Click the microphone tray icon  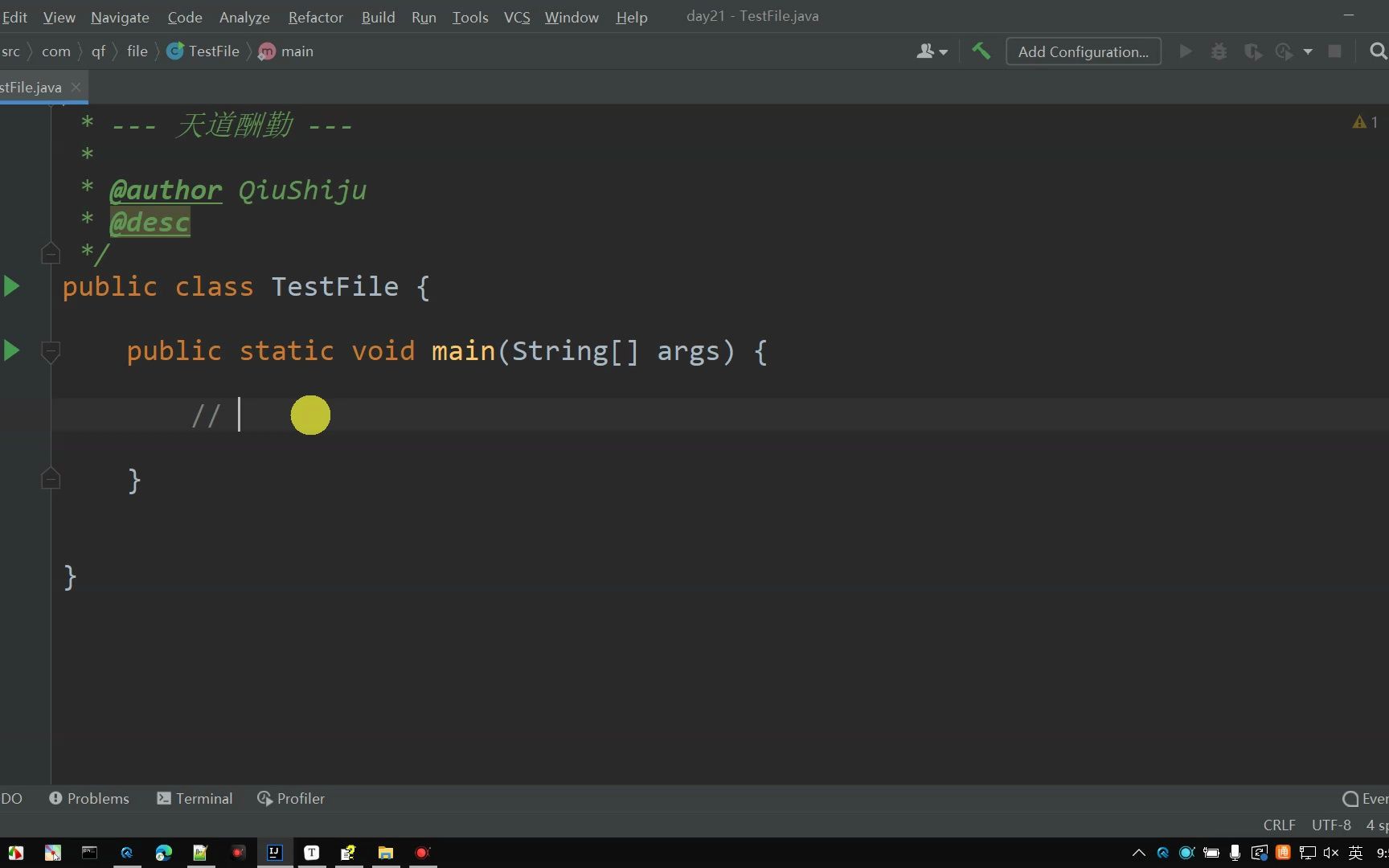(x=1235, y=853)
